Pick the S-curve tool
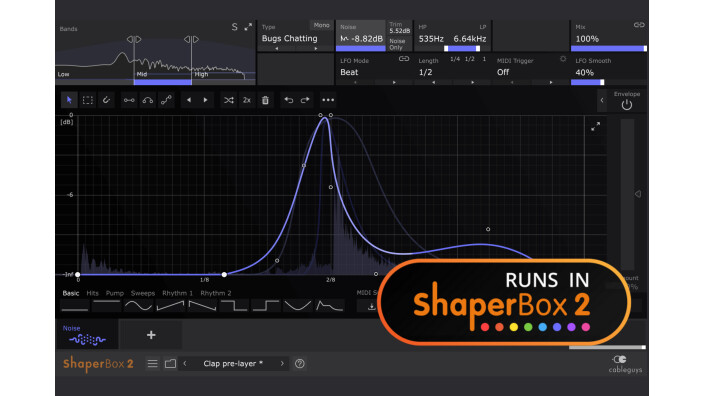 166,100
